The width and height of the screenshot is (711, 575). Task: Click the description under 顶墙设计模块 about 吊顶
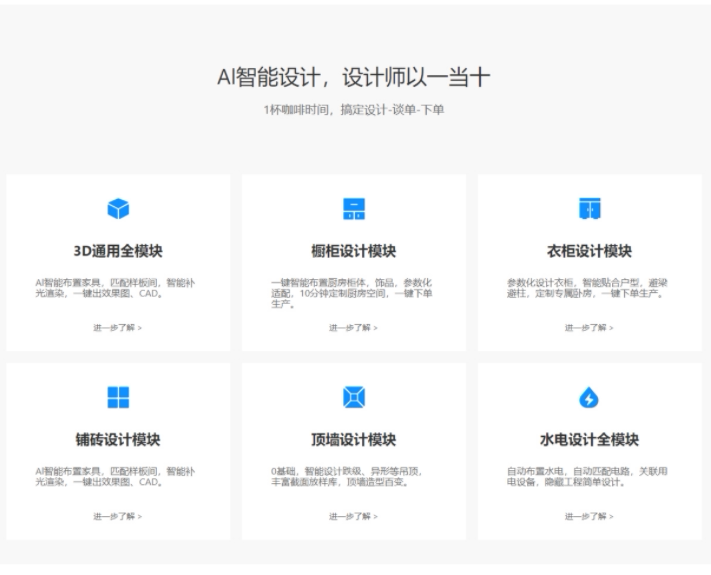pyautogui.click(x=347, y=477)
